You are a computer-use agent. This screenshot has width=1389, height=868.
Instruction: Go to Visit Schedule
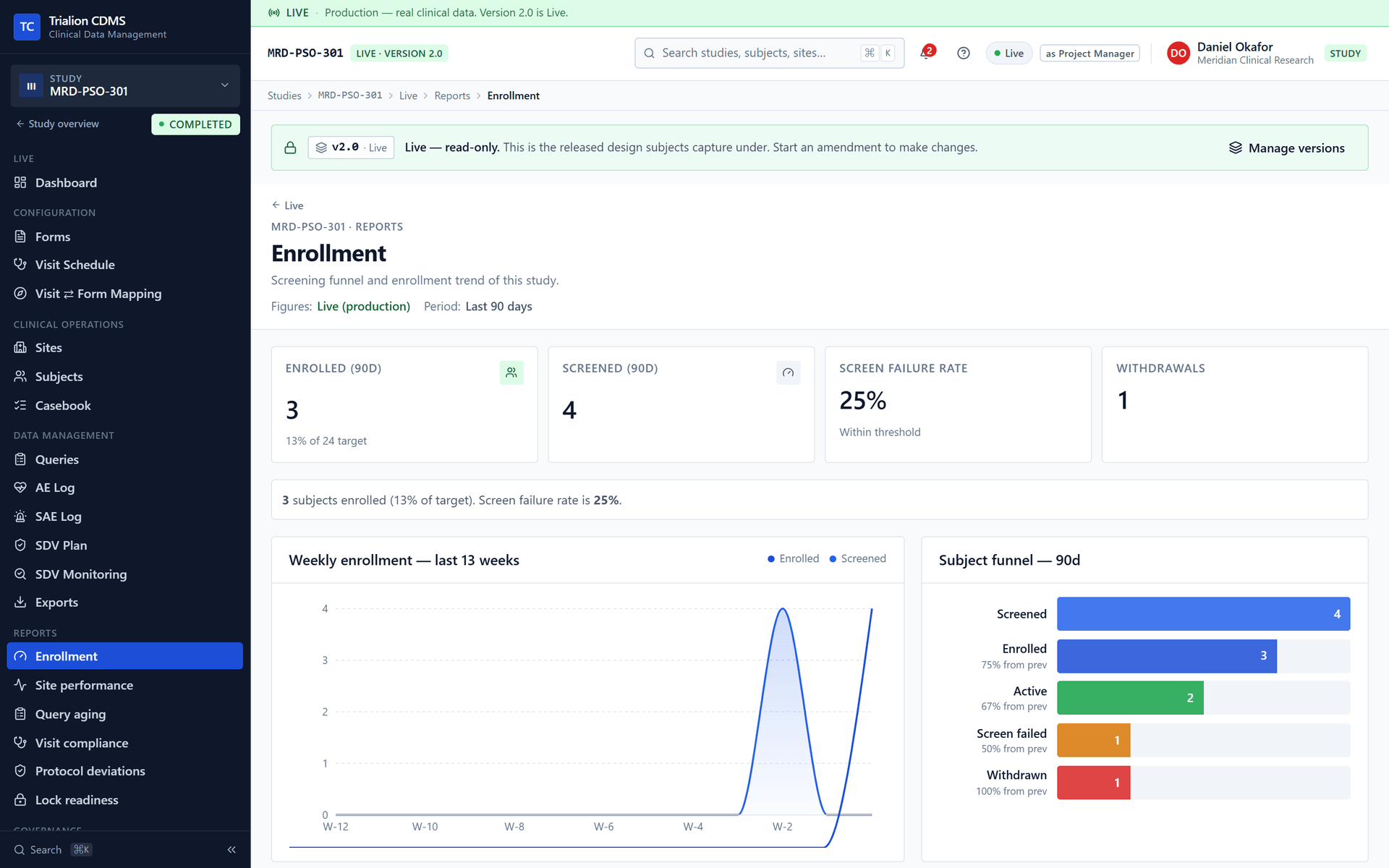[x=125, y=265]
